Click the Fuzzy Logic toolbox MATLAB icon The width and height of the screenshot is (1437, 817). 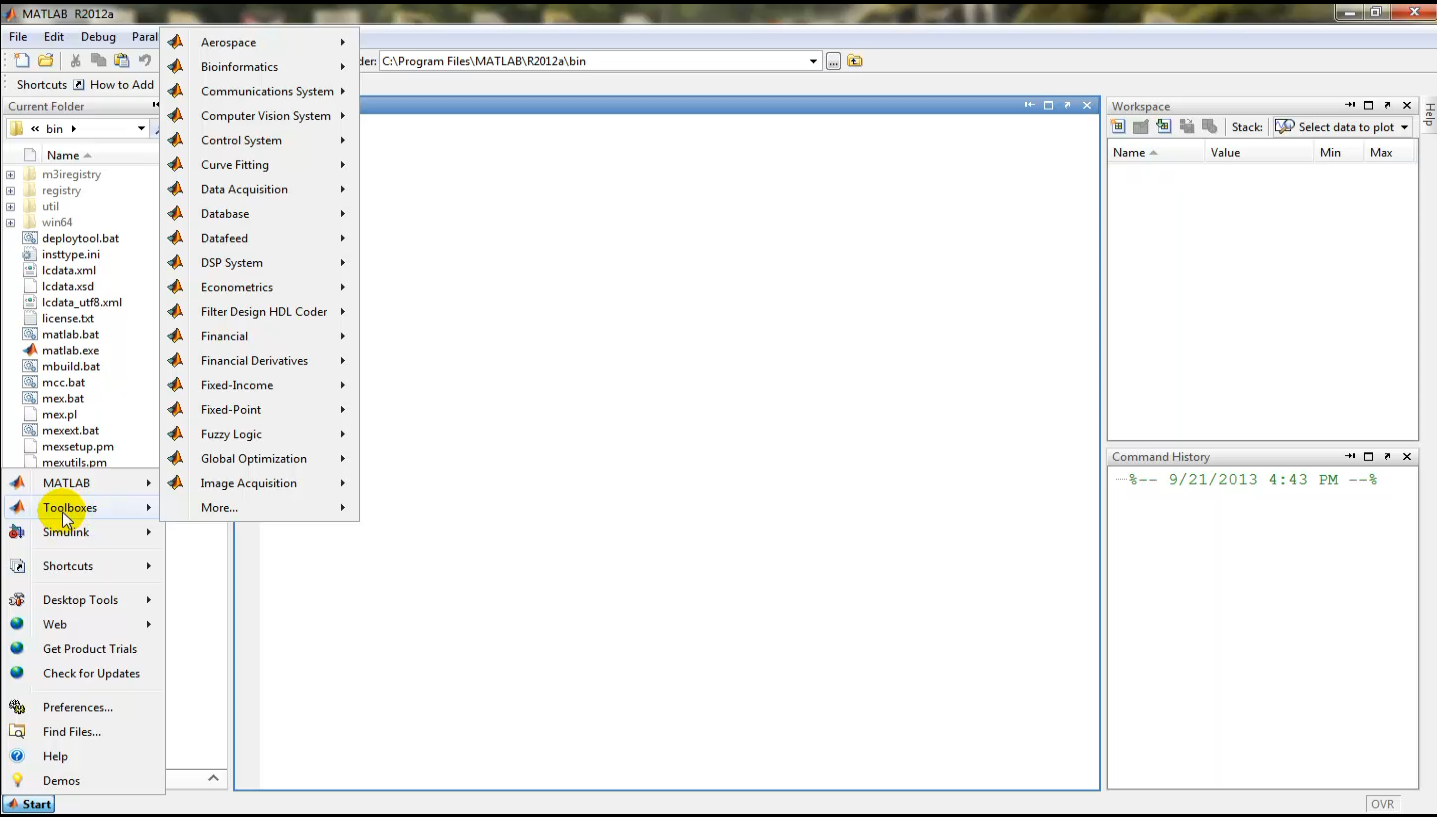(176, 434)
